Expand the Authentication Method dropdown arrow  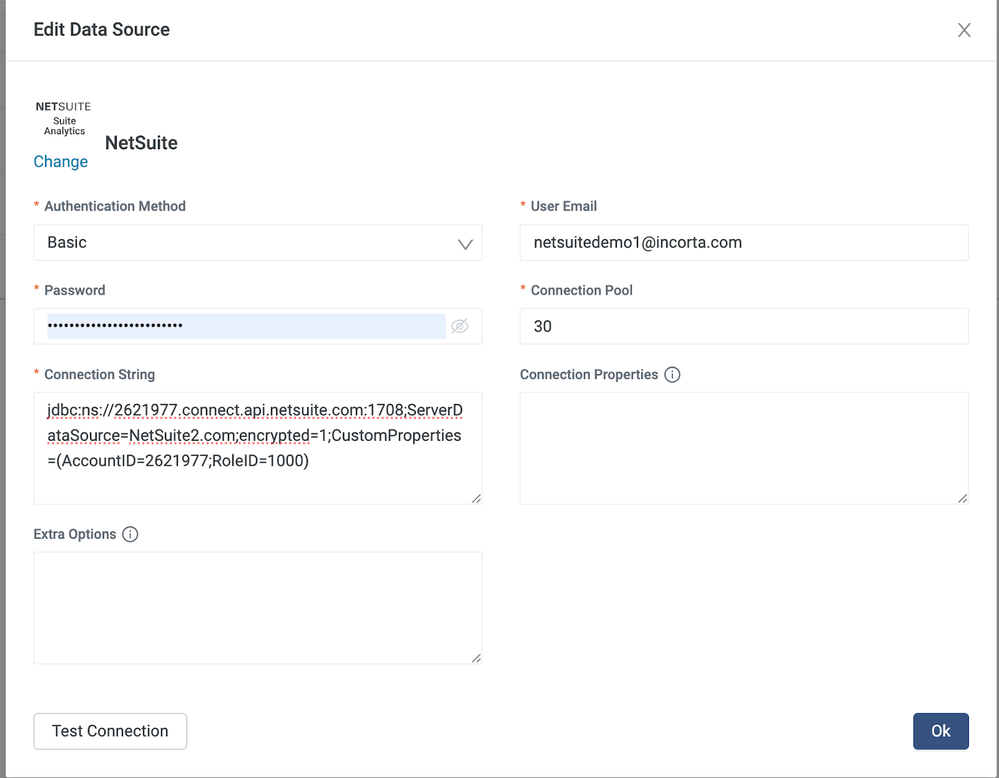pyautogui.click(x=465, y=243)
